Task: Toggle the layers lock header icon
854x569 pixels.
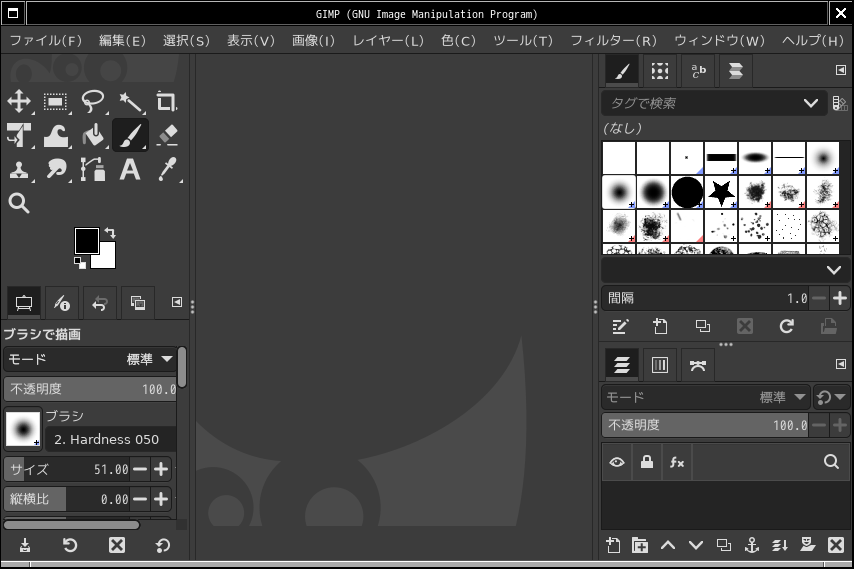Action: coord(646,462)
